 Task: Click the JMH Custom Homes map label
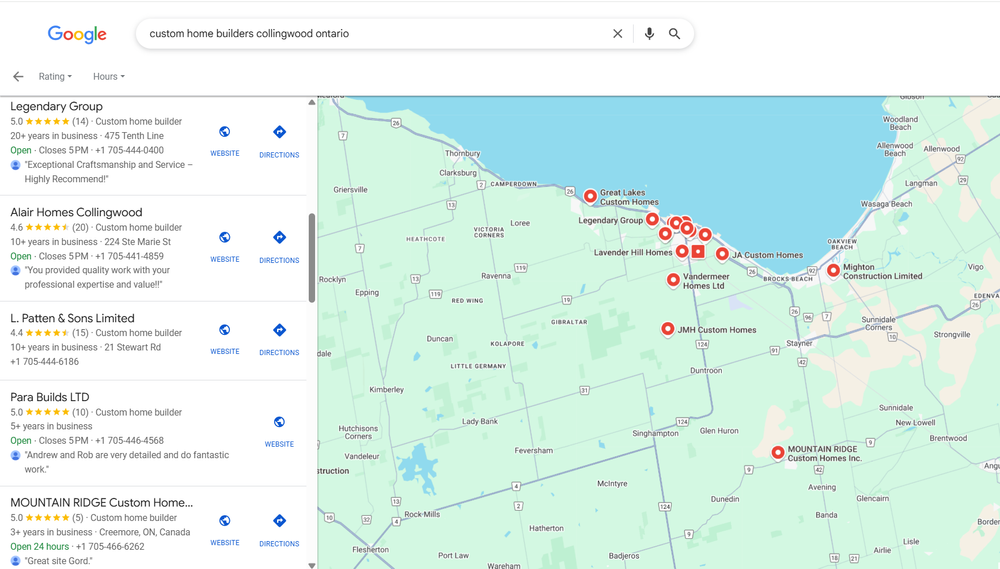coord(717,330)
